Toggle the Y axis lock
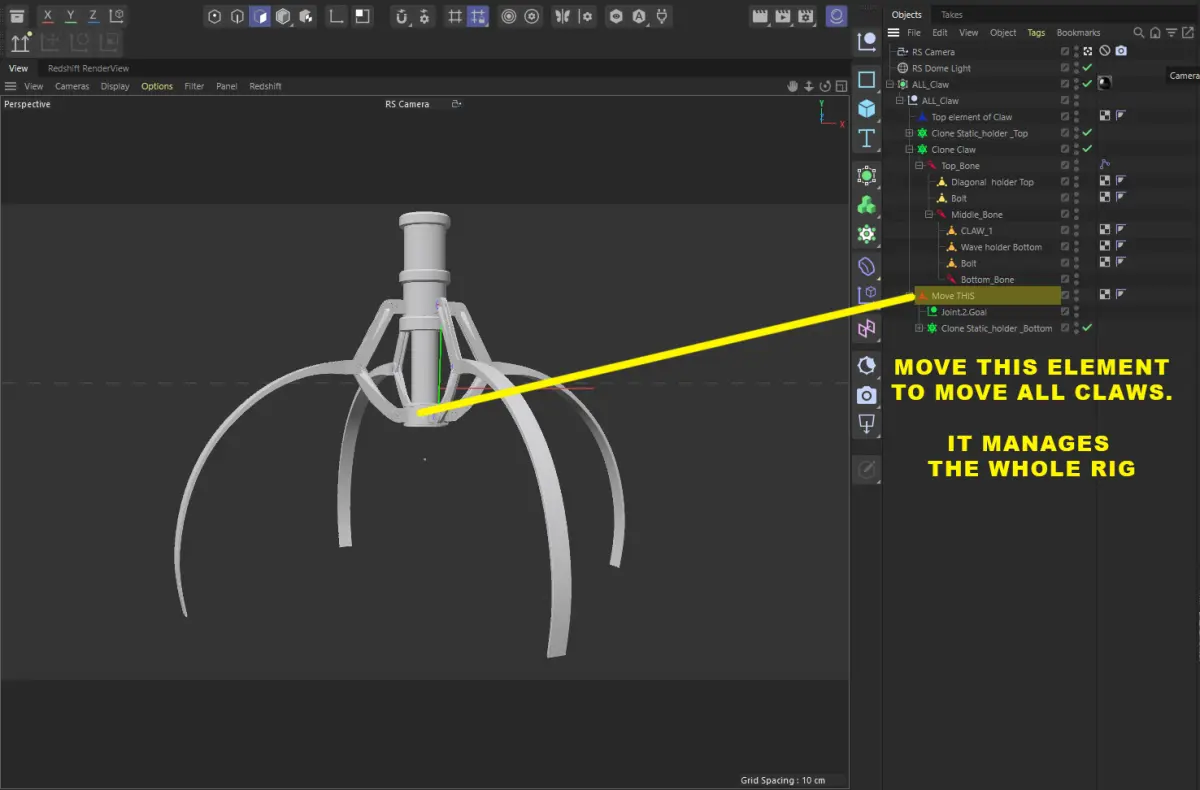The height and width of the screenshot is (790, 1200). [x=70, y=16]
